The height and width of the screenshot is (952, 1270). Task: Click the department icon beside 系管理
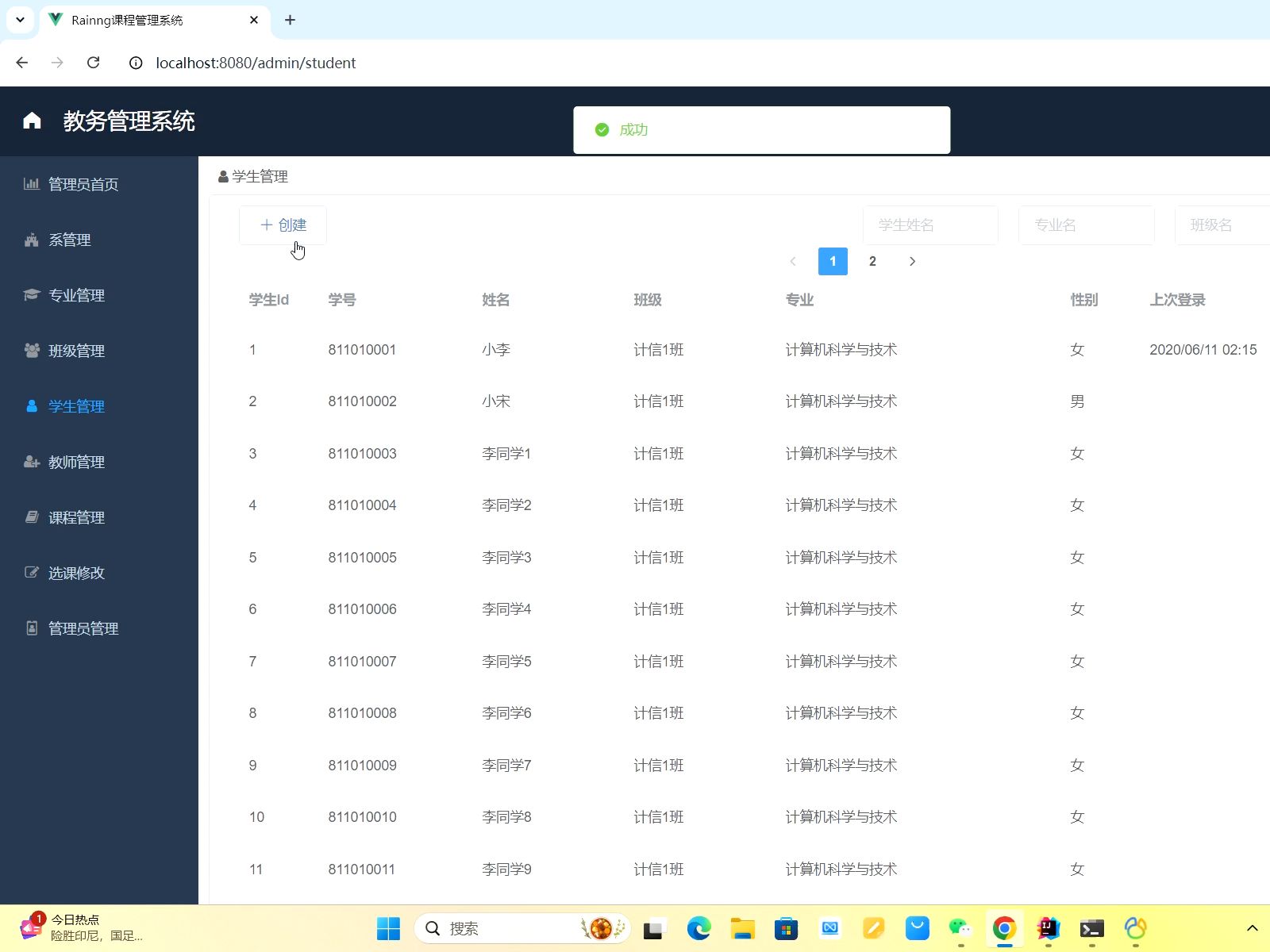[32, 240]
